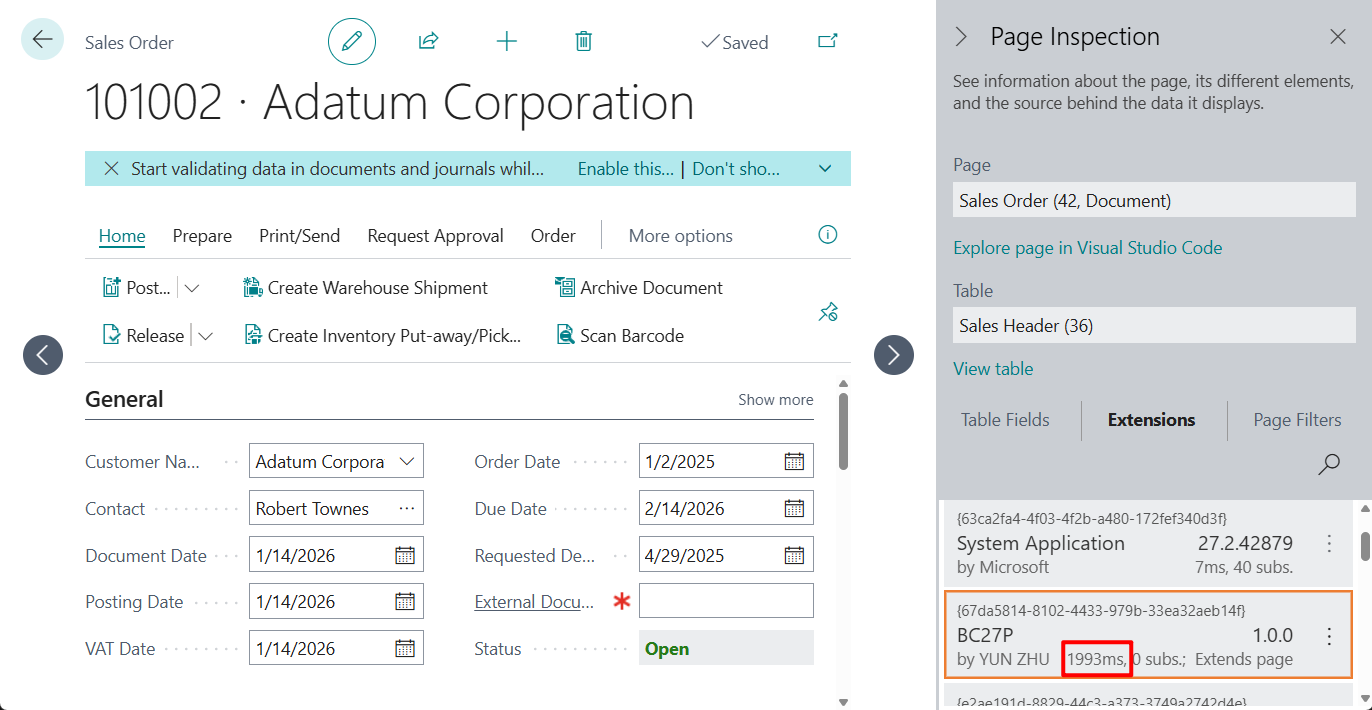Pop out page with the new window icon

coord(827,41)
